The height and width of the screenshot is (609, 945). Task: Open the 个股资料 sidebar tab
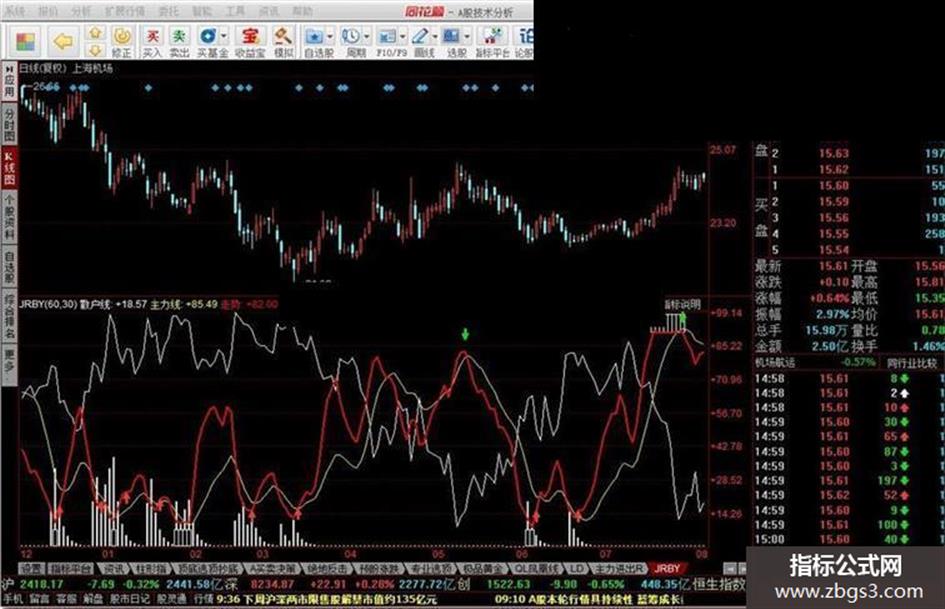pos(9,218)
